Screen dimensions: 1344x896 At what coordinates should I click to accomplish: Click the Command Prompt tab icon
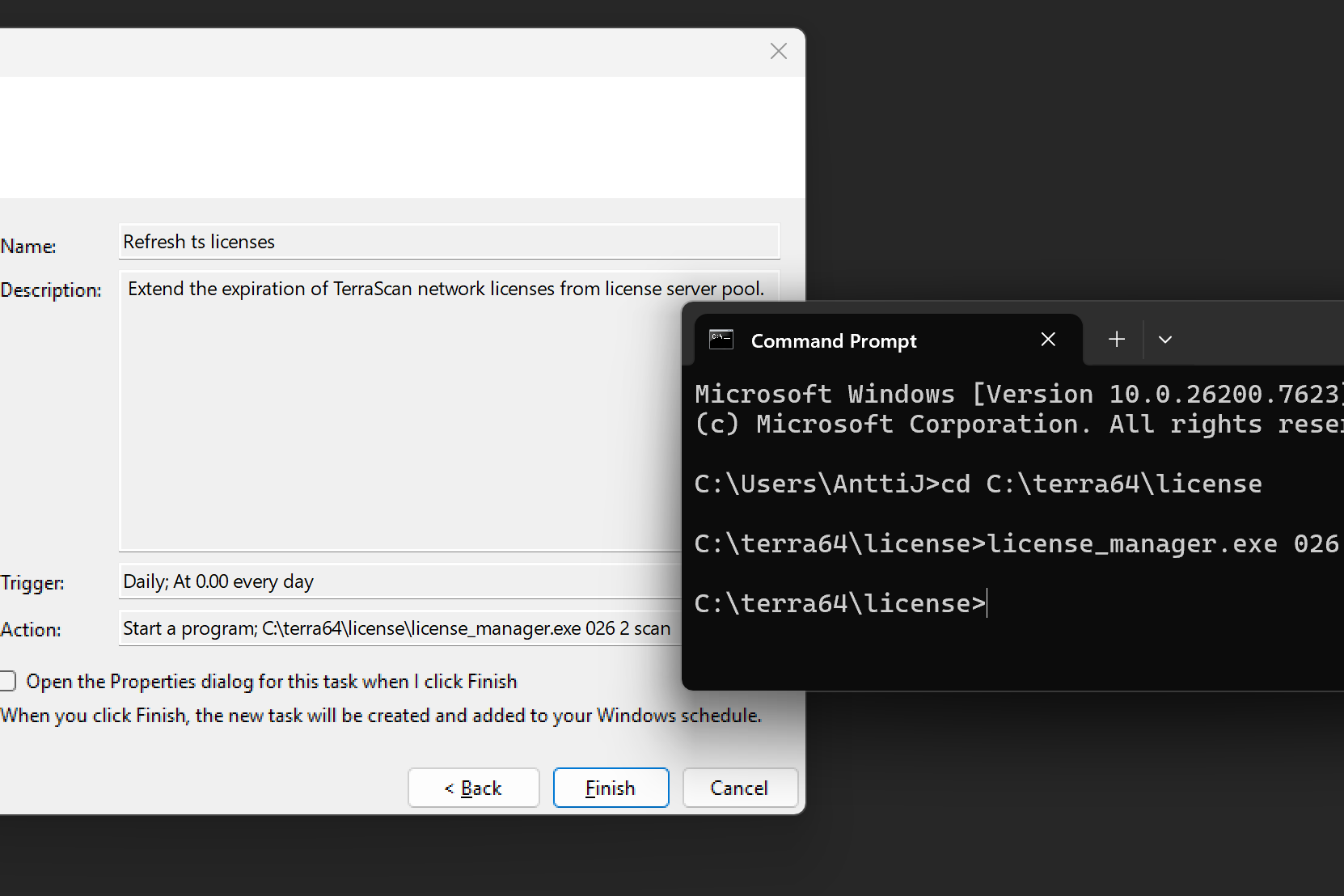[x=721, y=340]
